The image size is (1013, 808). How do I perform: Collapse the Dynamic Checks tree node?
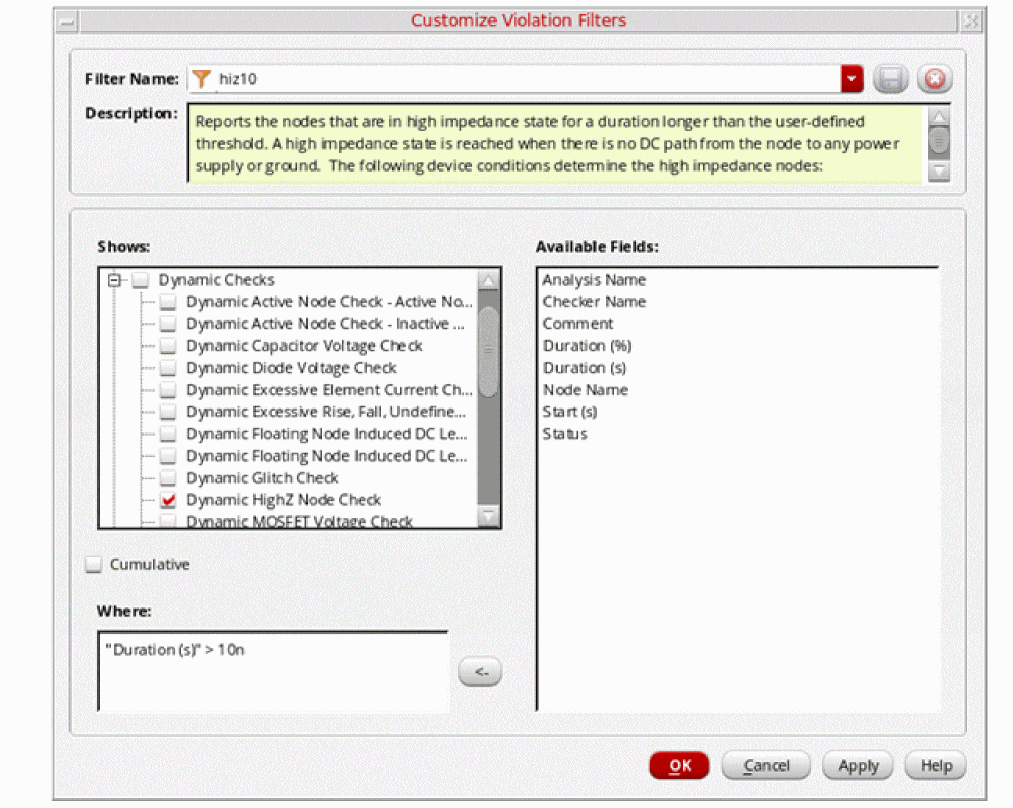[115, 281]
